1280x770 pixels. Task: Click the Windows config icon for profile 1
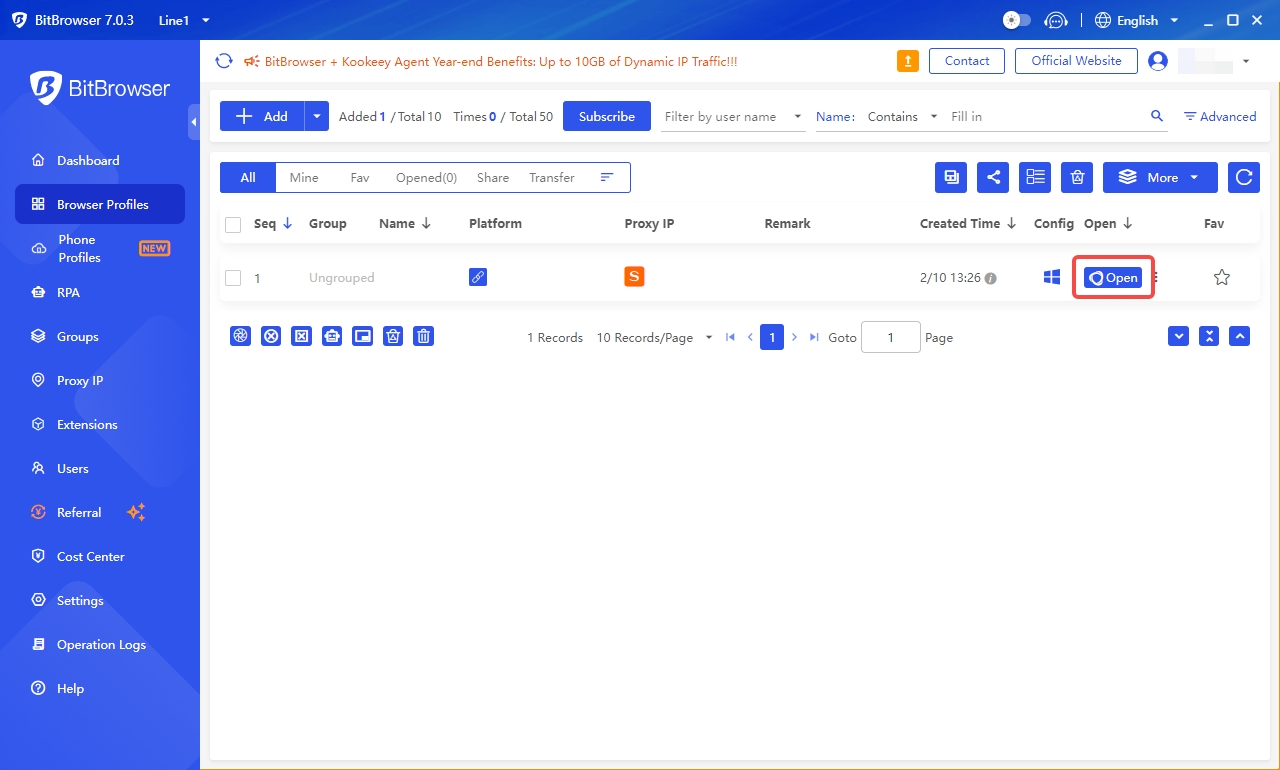[x=1051, y=278]
